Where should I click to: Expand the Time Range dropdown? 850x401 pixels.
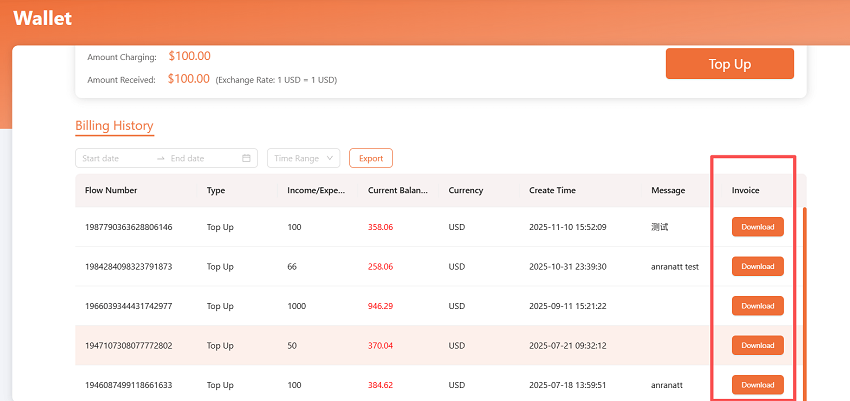tap(304, 158)
